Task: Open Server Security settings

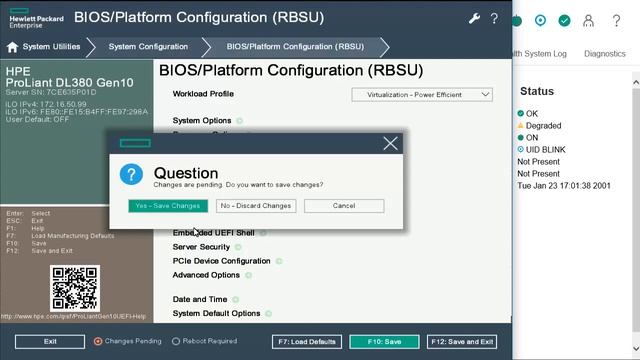Action: click(201, 247)
